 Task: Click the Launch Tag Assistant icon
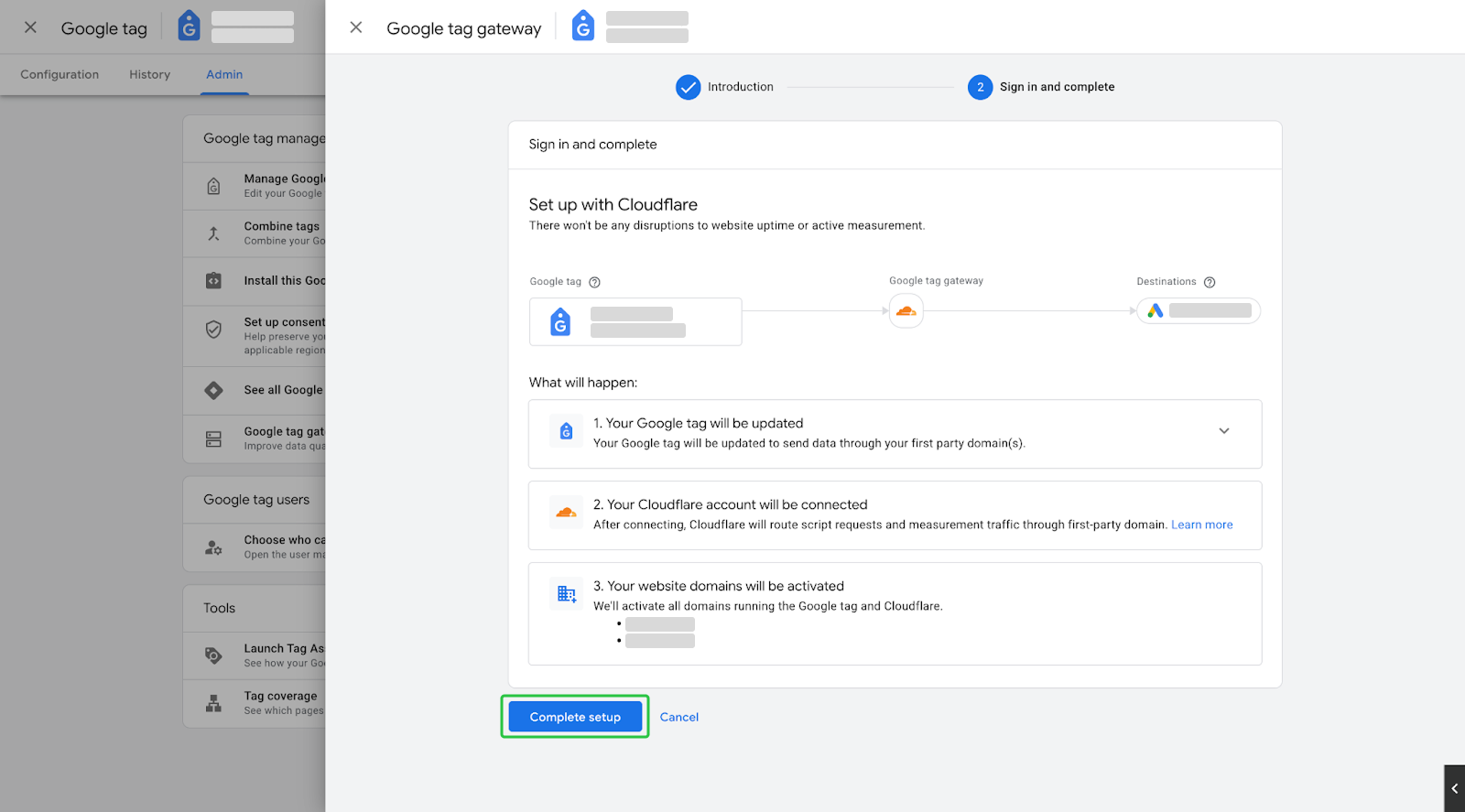[213, 655]
